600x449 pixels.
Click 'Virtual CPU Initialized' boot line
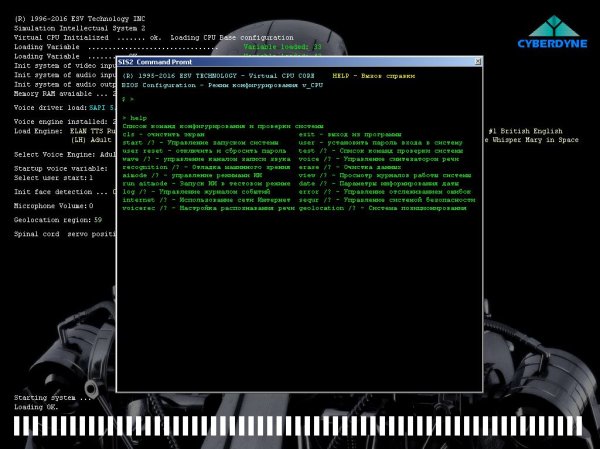tap(153, 38)
